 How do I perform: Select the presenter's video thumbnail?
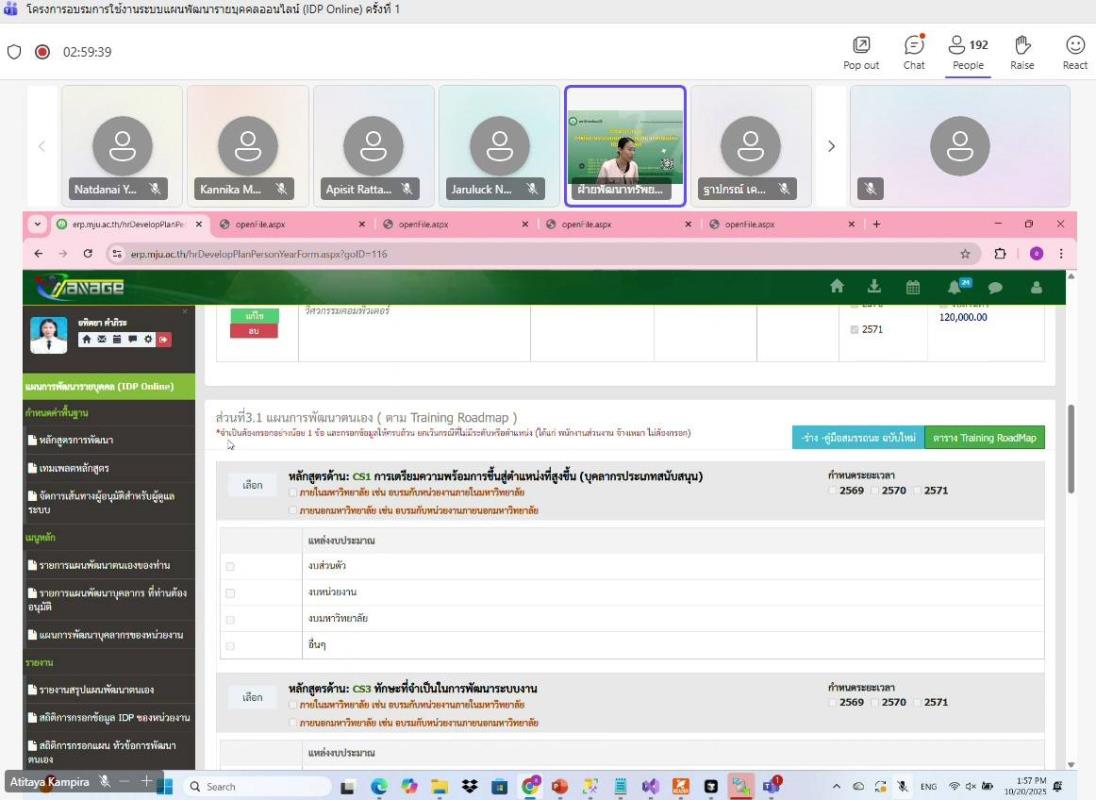tap(625, 146)
